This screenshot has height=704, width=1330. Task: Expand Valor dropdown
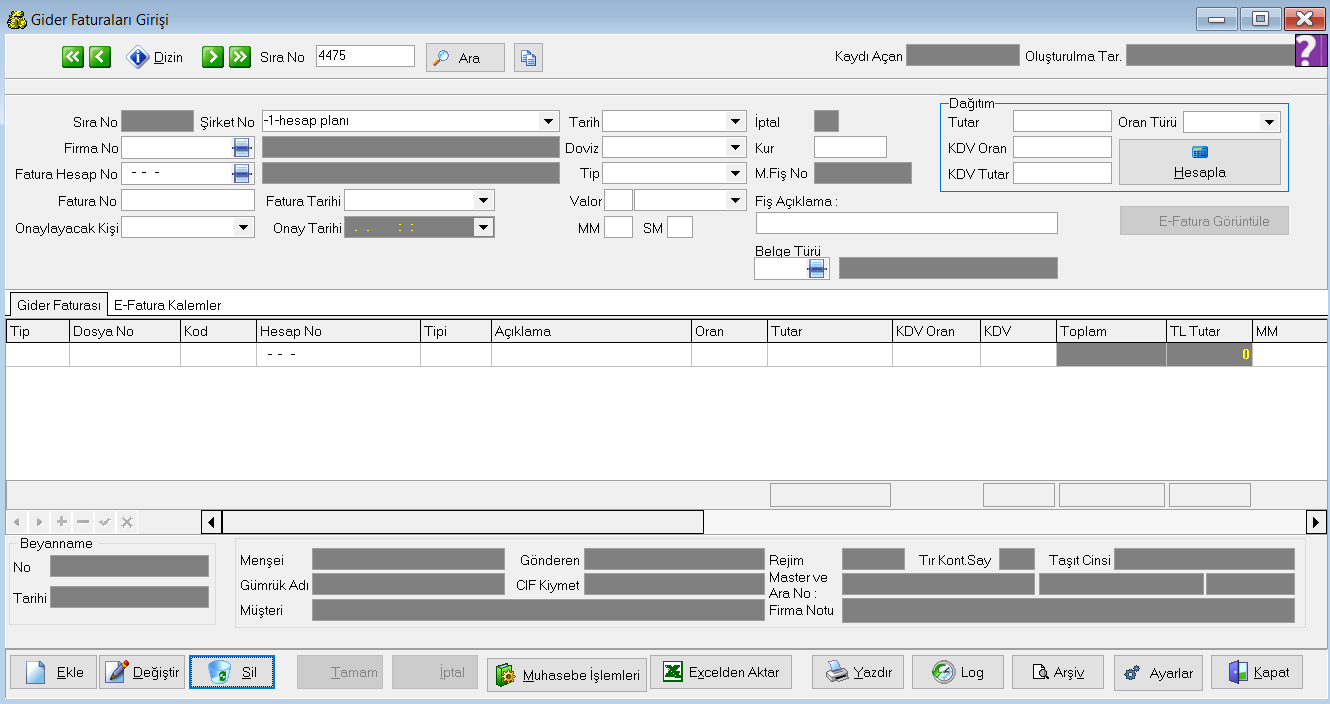735,200
